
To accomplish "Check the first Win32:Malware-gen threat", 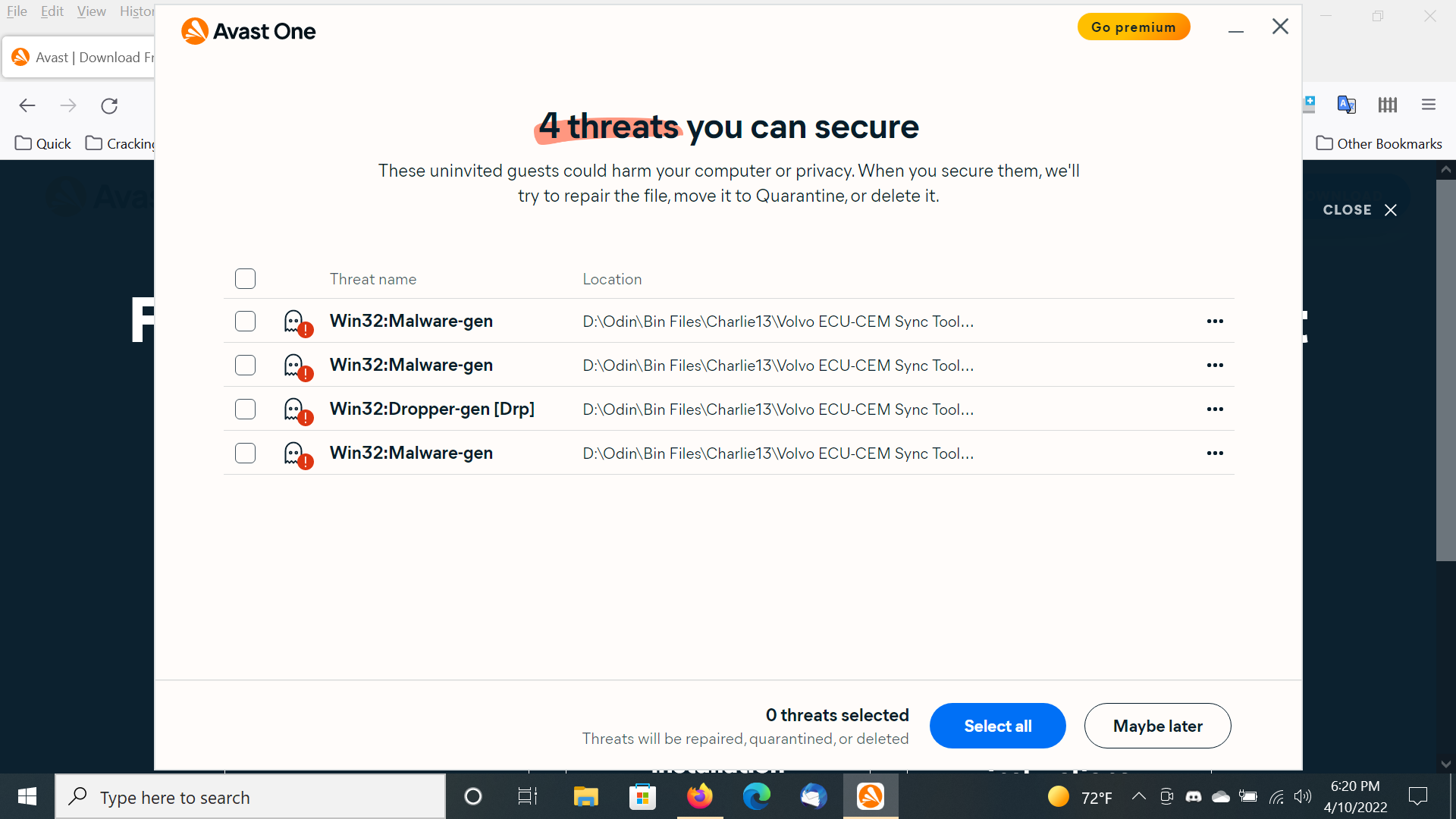I will [245, 321].
